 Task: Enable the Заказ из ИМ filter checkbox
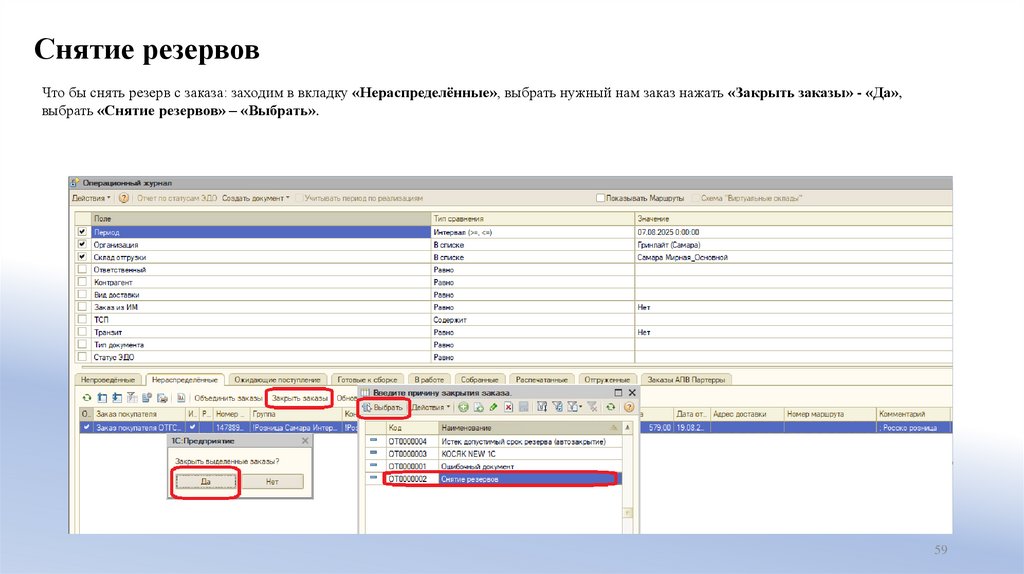point(82,307)
